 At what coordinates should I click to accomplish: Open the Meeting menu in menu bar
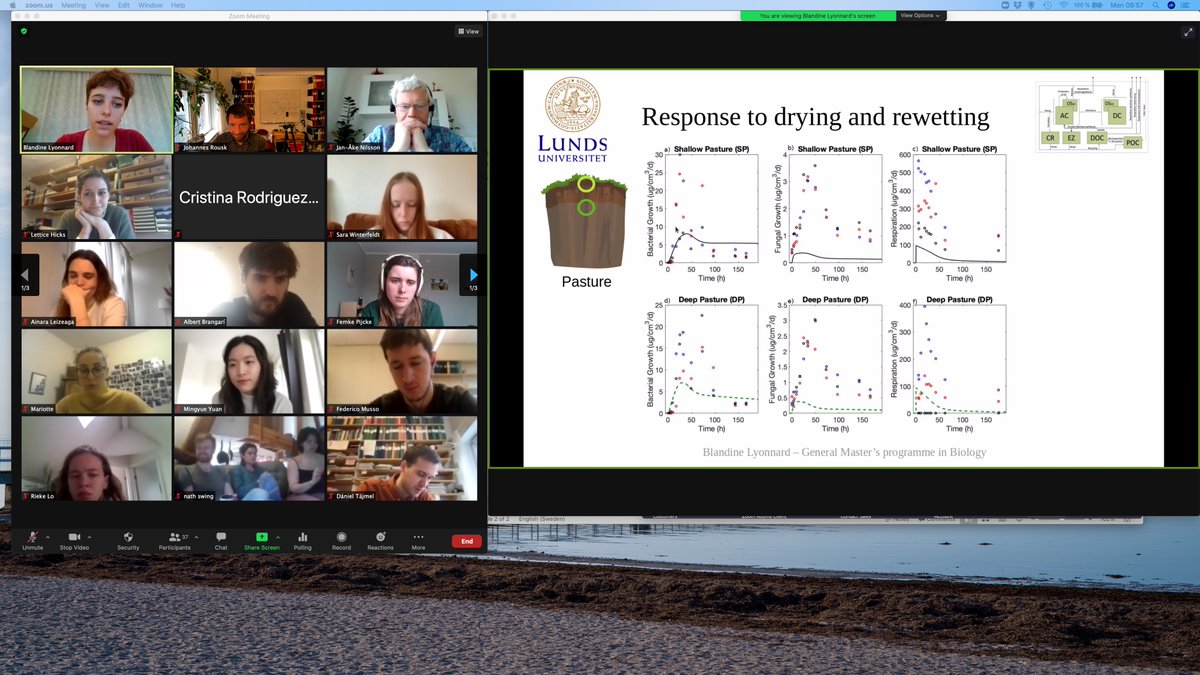pyautogui.click(x=74, y=5)
